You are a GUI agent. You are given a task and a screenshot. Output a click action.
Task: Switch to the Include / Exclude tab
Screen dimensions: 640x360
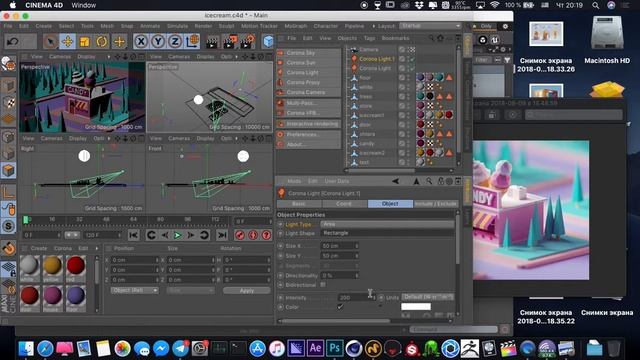436,203
